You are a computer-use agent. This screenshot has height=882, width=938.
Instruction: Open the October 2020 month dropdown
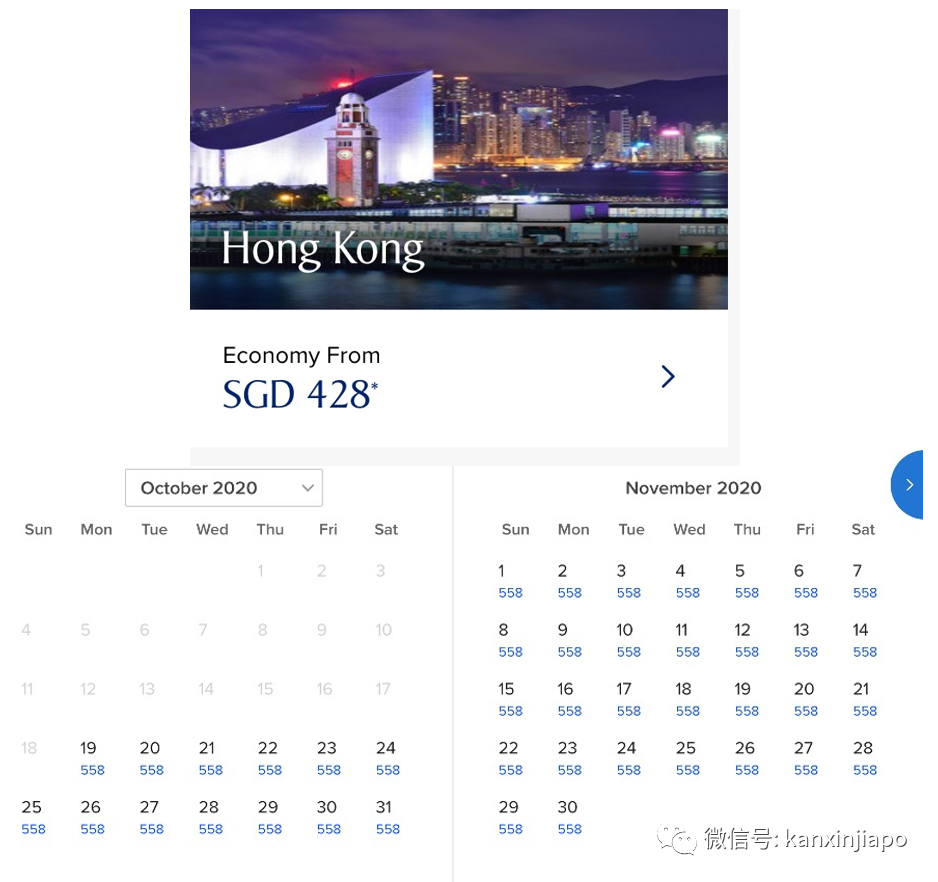tap(224, 488)
